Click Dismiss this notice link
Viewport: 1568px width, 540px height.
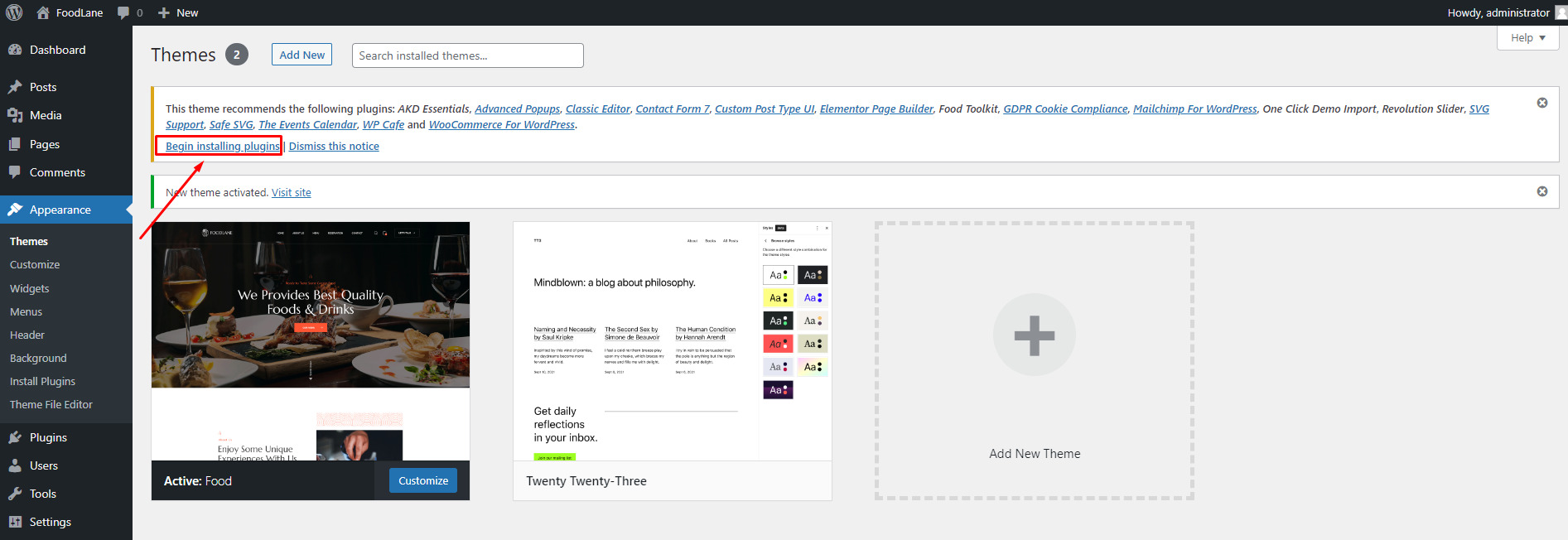[x=334, y=146]
